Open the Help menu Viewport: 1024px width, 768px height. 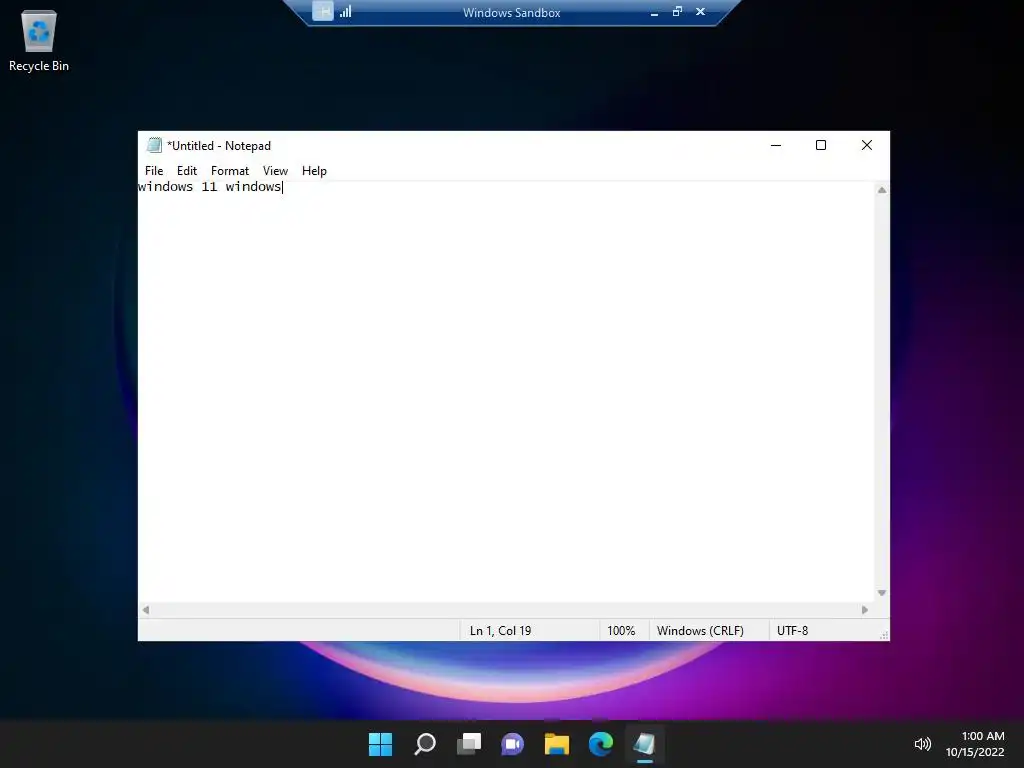(314, 170)
